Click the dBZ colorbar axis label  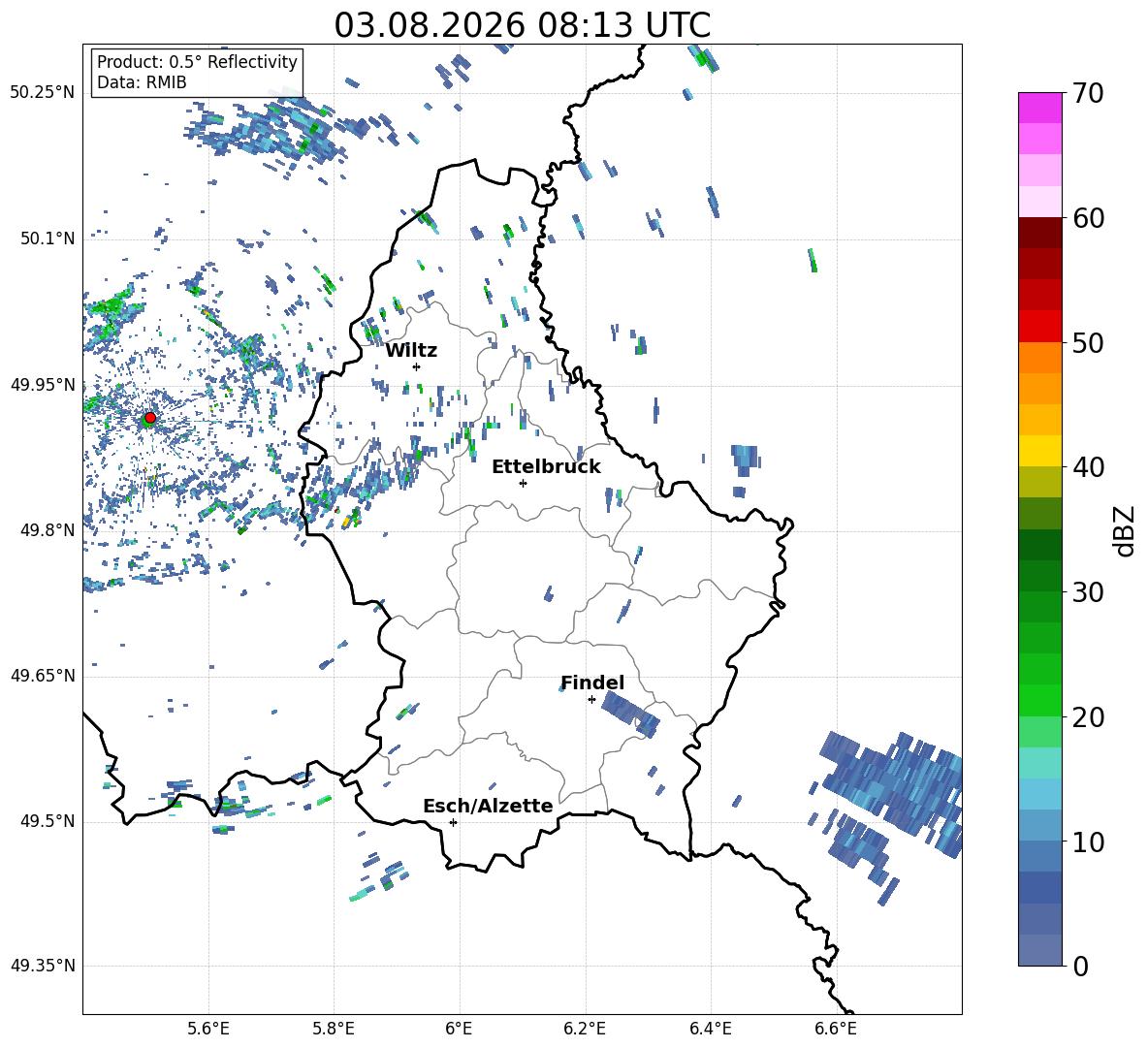(1125, 530)
